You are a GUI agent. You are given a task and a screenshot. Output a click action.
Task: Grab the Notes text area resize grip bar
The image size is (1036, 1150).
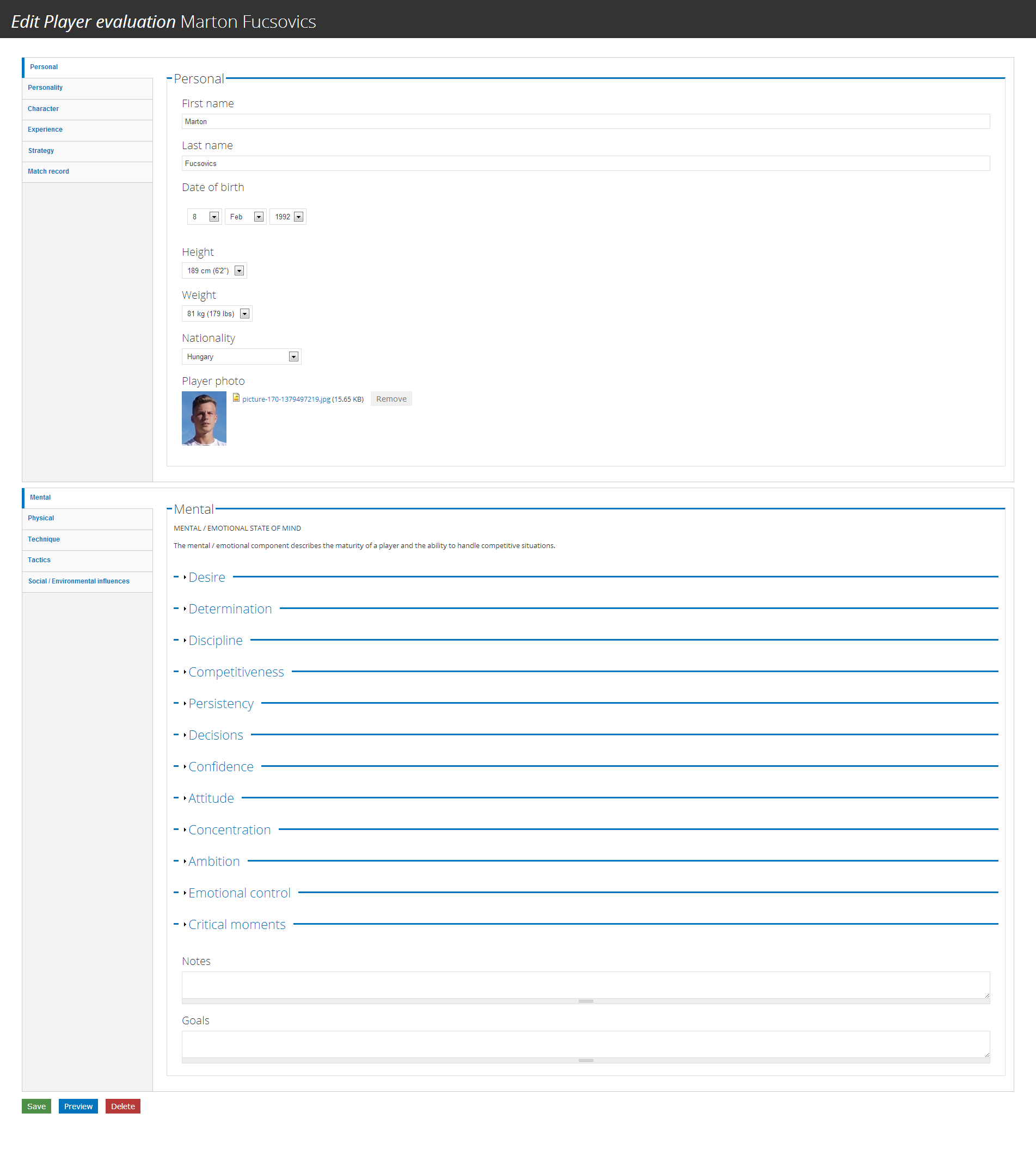pos(585,1001)
